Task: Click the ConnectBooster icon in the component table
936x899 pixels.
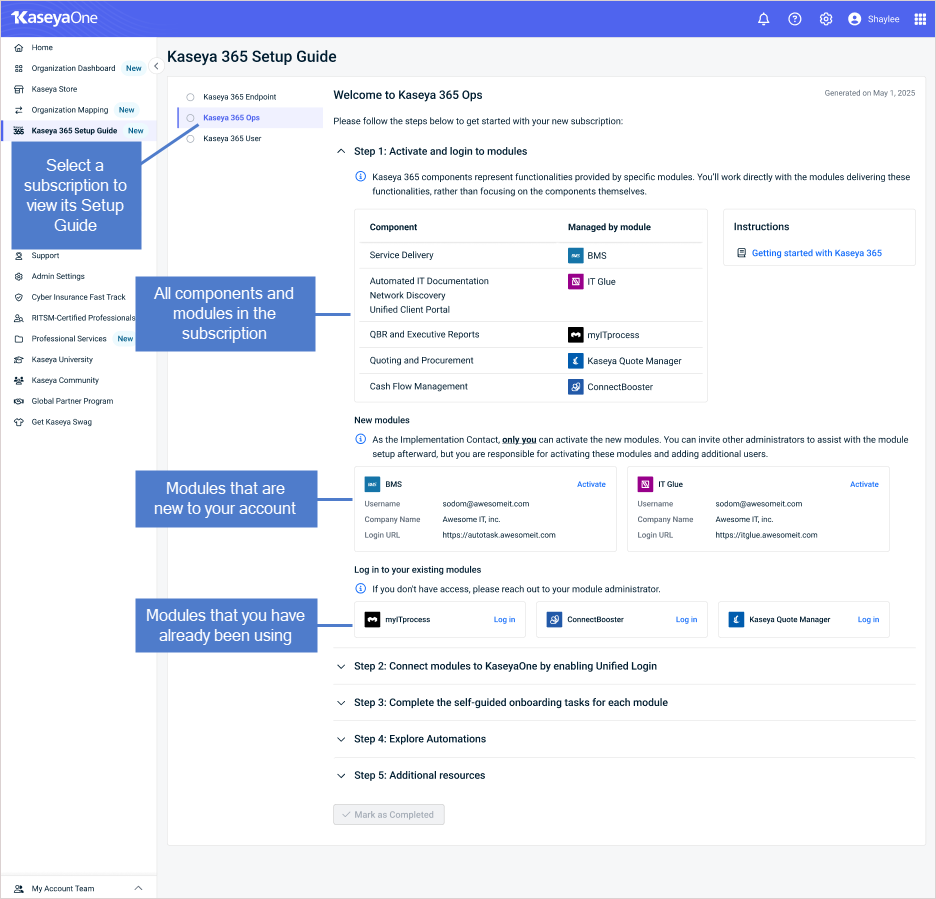Action: [575, 387]
